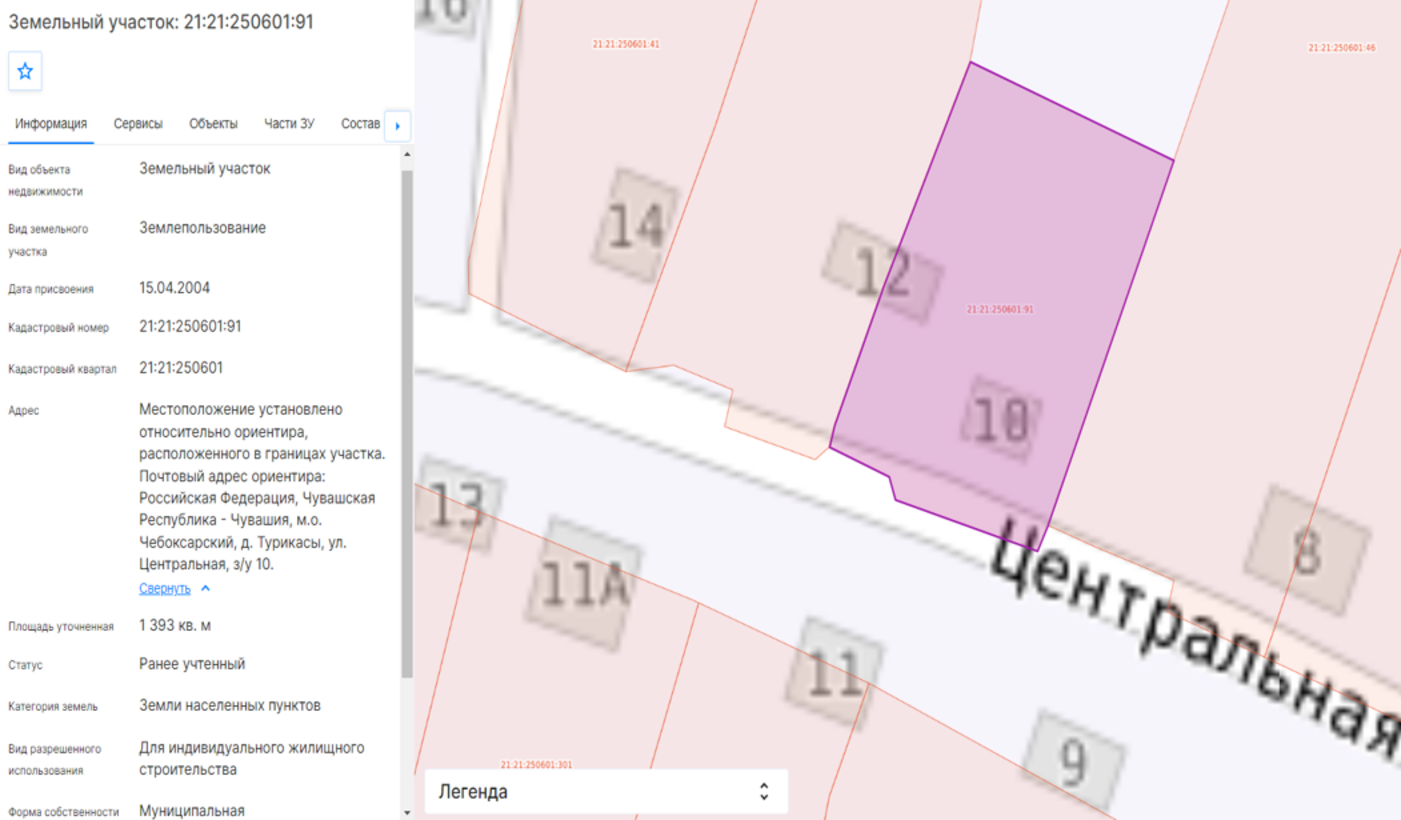Image resolution: width=1401 pixels, height=820 pixels.
Task: Open the Информация tab
Action: (x=51, y=124)
